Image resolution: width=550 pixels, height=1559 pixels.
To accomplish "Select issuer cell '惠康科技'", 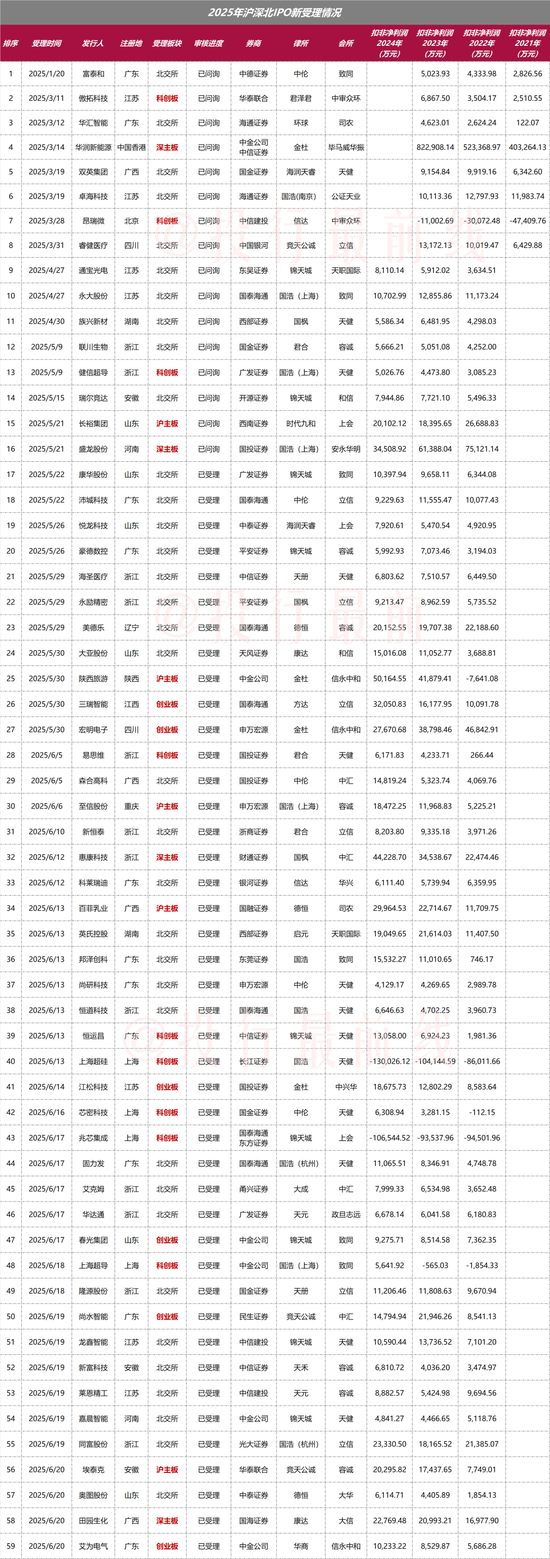I will pos(93,858).
